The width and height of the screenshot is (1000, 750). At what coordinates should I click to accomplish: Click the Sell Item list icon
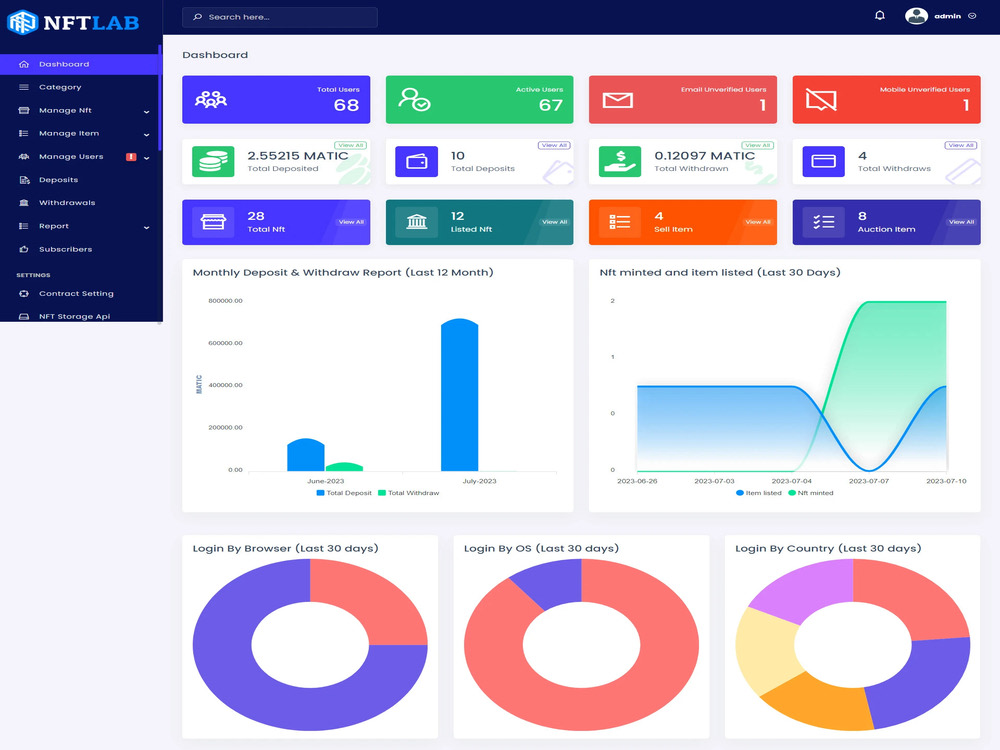point(620,222)
